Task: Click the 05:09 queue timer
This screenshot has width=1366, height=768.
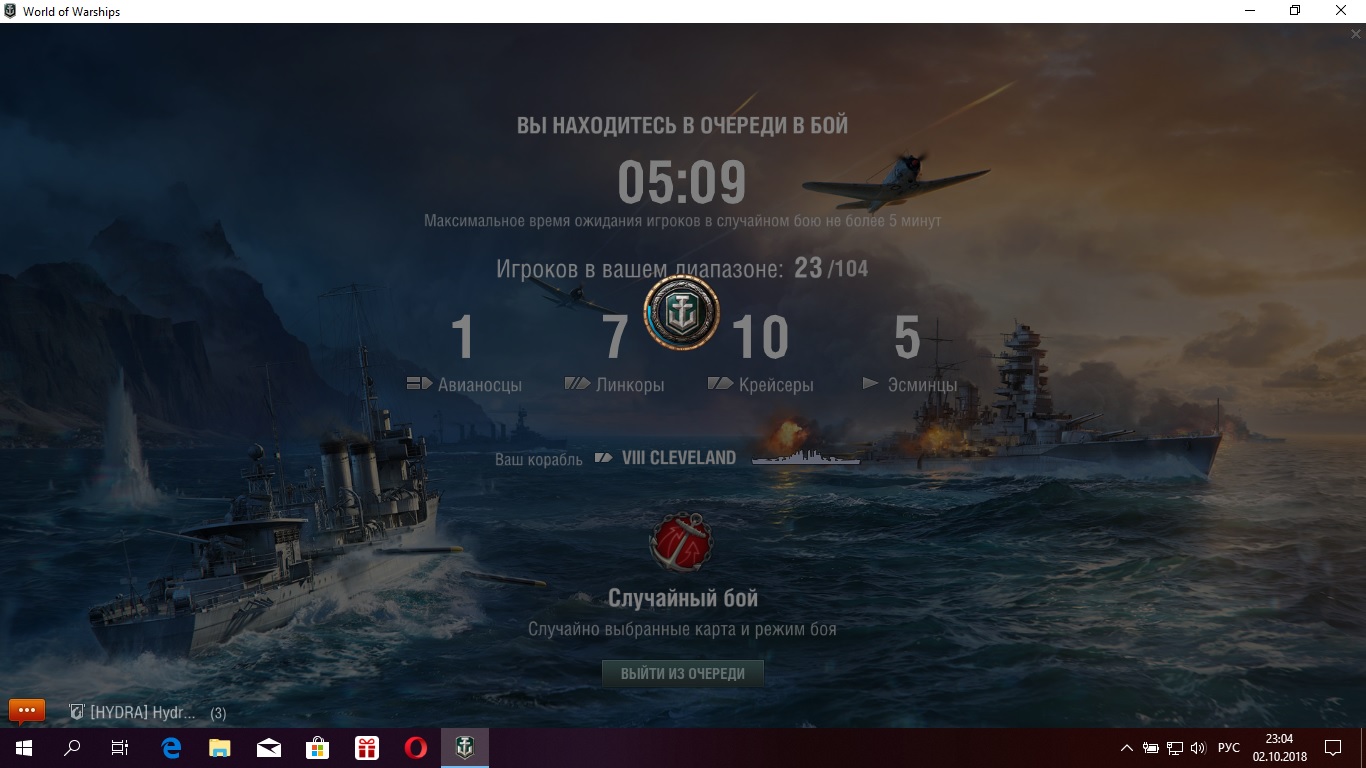Action: [682, 183]
